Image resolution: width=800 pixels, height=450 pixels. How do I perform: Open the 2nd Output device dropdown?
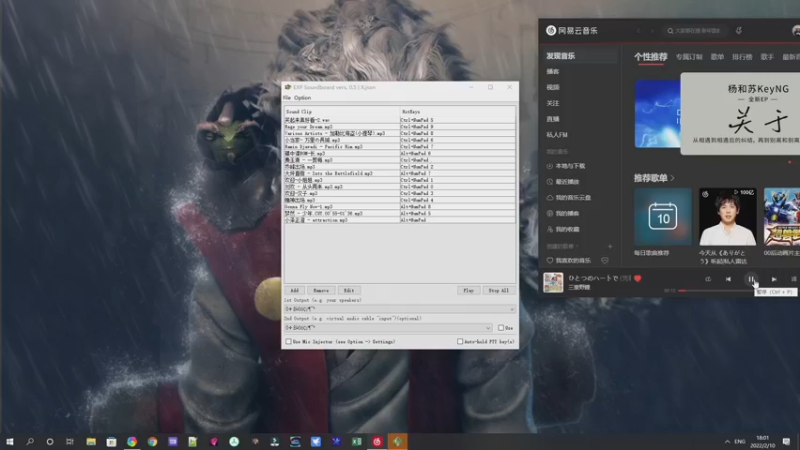388,328
